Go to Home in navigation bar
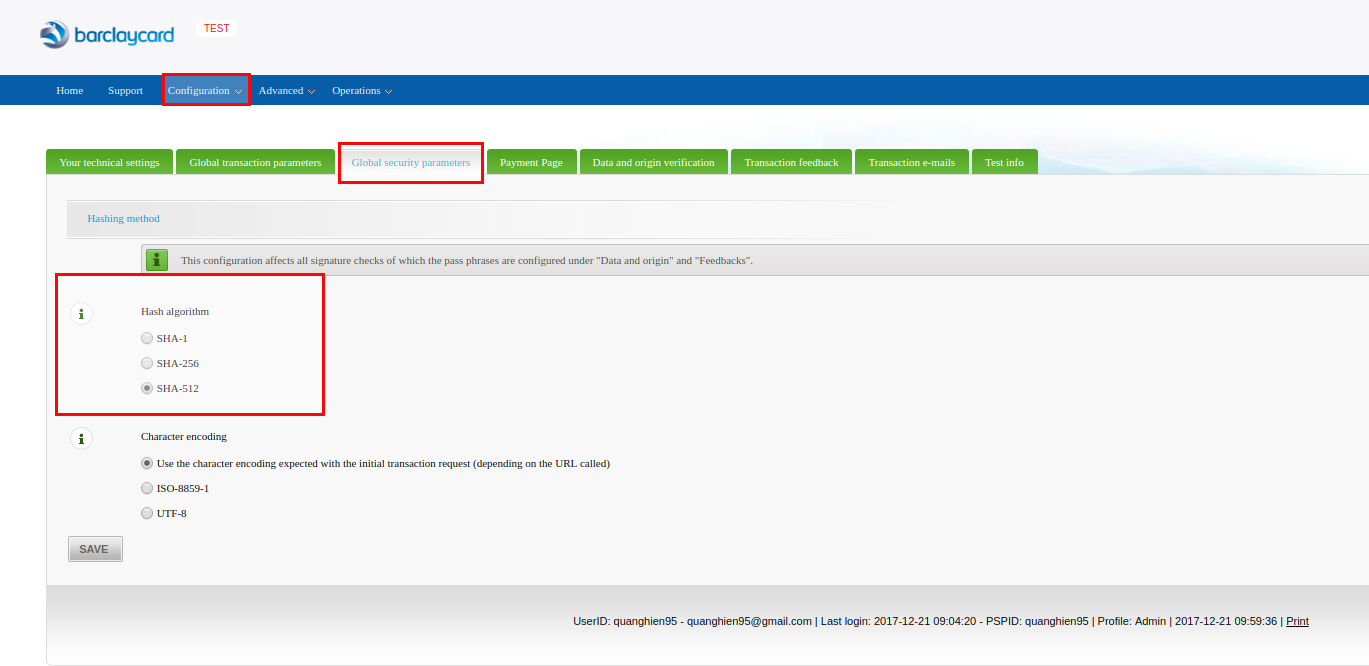The width and height of the screenshot is (1369, 666). tap(70, 90)
